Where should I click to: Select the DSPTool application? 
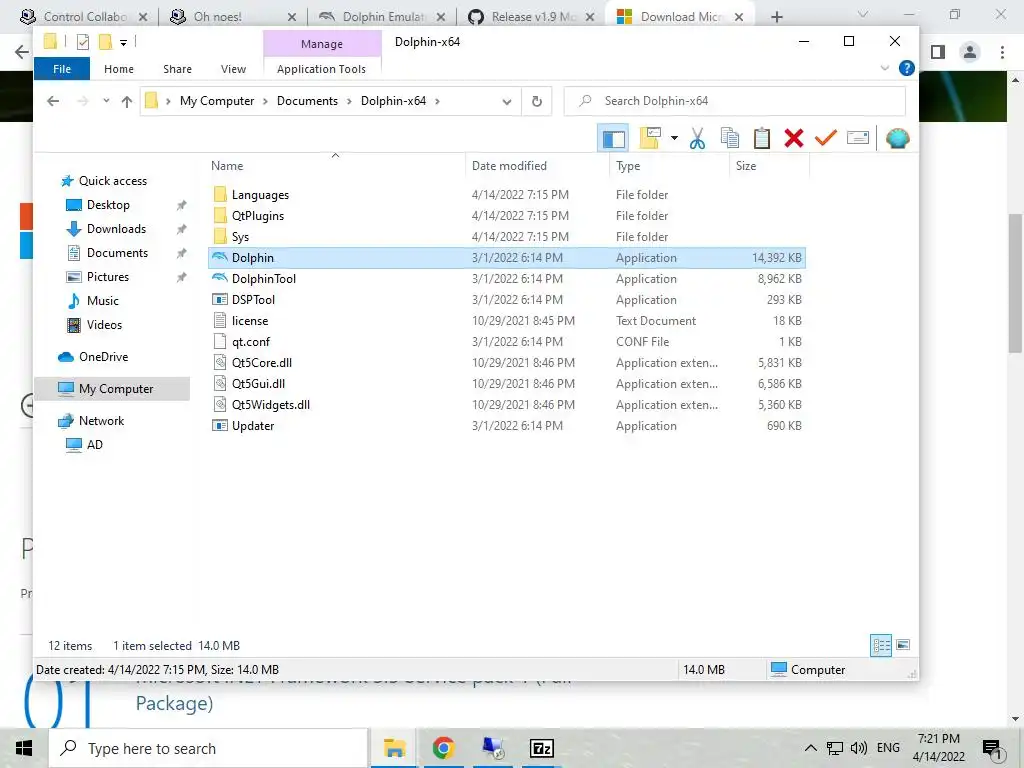507,300
